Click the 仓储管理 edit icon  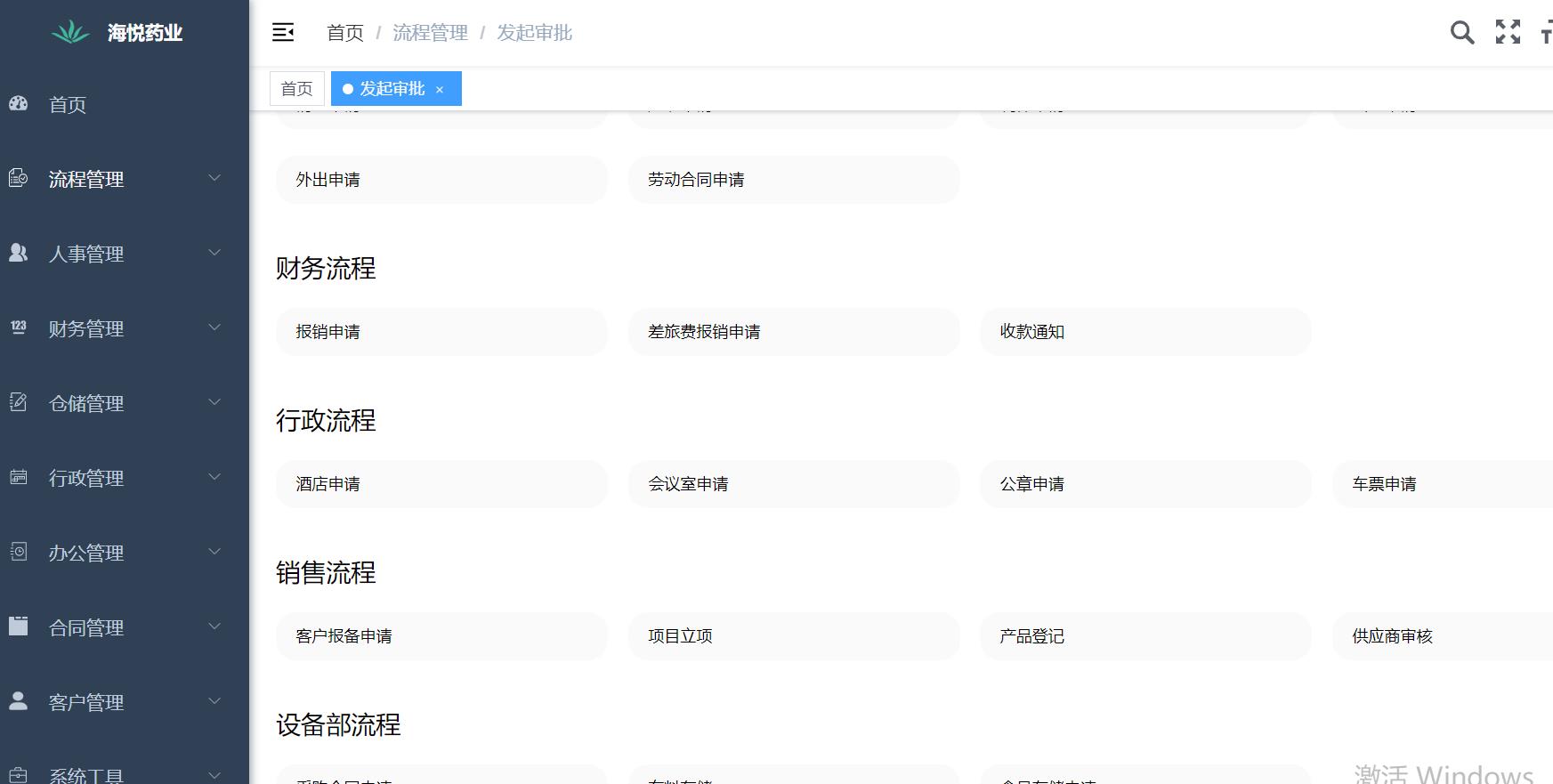point(19,403)
